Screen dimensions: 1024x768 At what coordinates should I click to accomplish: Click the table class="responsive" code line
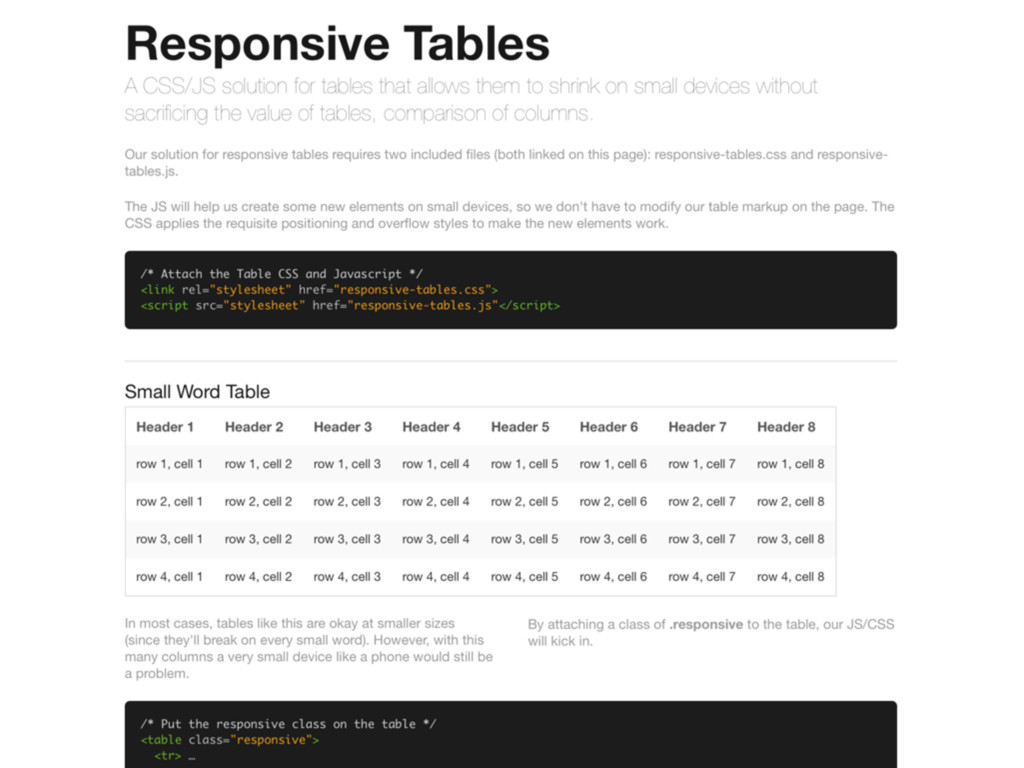[230, 740]
